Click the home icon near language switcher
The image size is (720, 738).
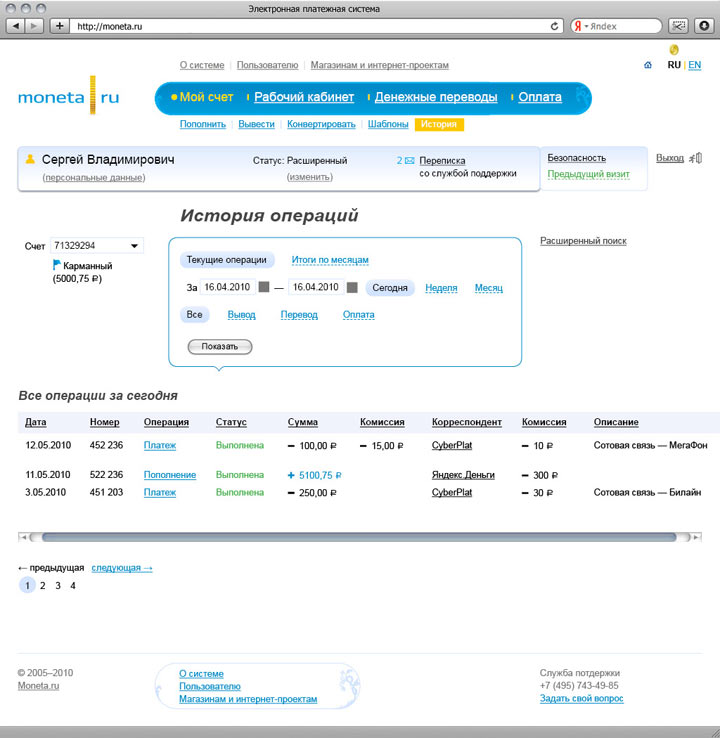click(x=648, y=65)
